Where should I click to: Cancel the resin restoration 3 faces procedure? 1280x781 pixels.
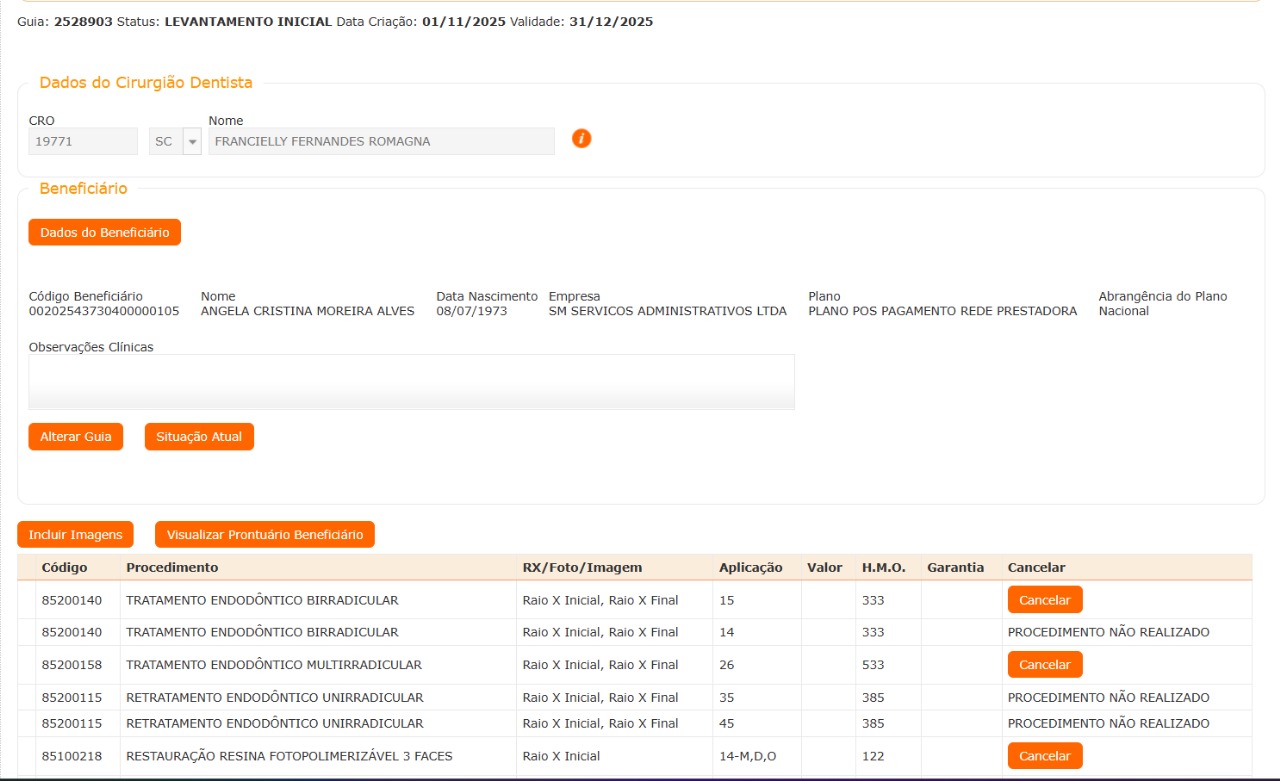[1044, 756]
